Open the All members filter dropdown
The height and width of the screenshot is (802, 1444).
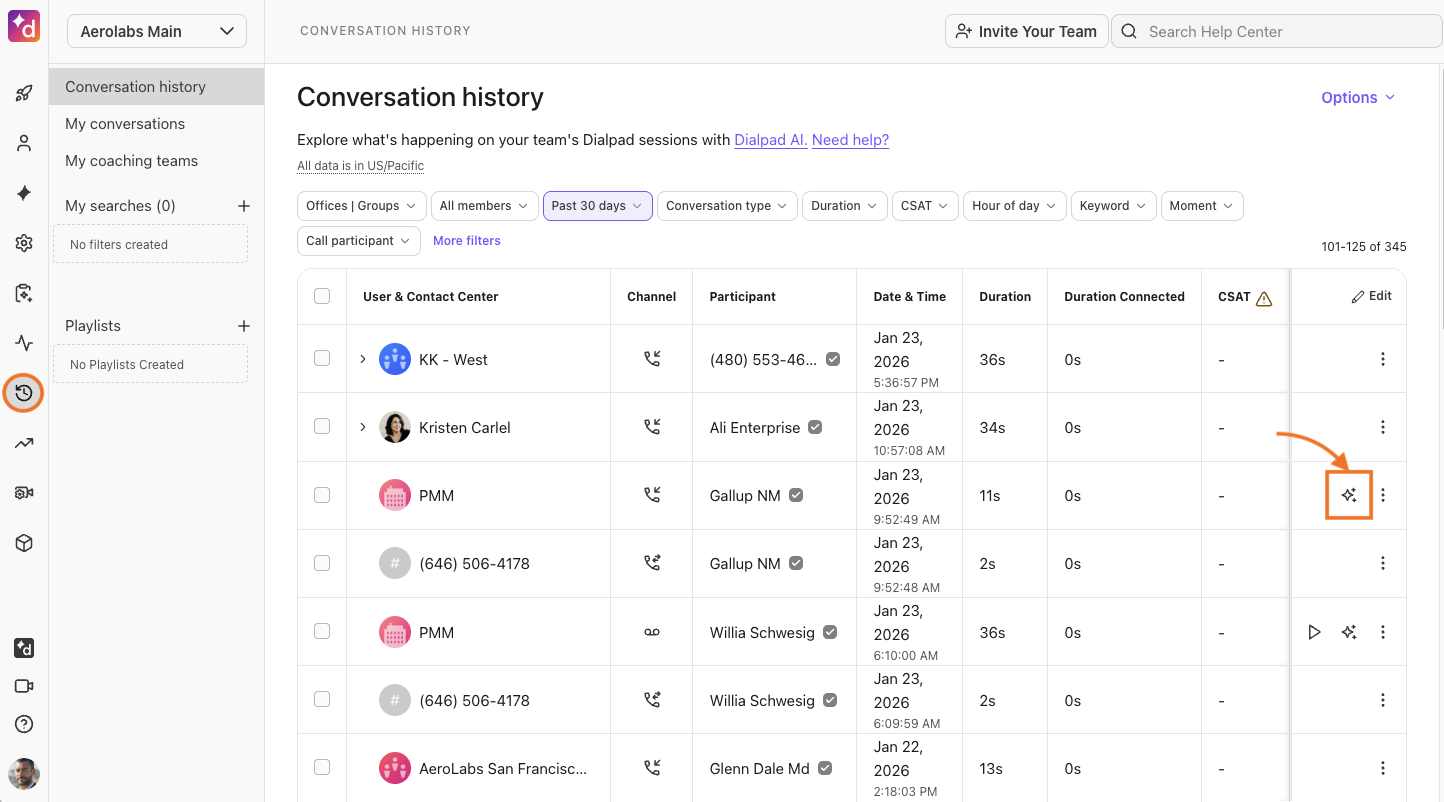coord(485,206)
